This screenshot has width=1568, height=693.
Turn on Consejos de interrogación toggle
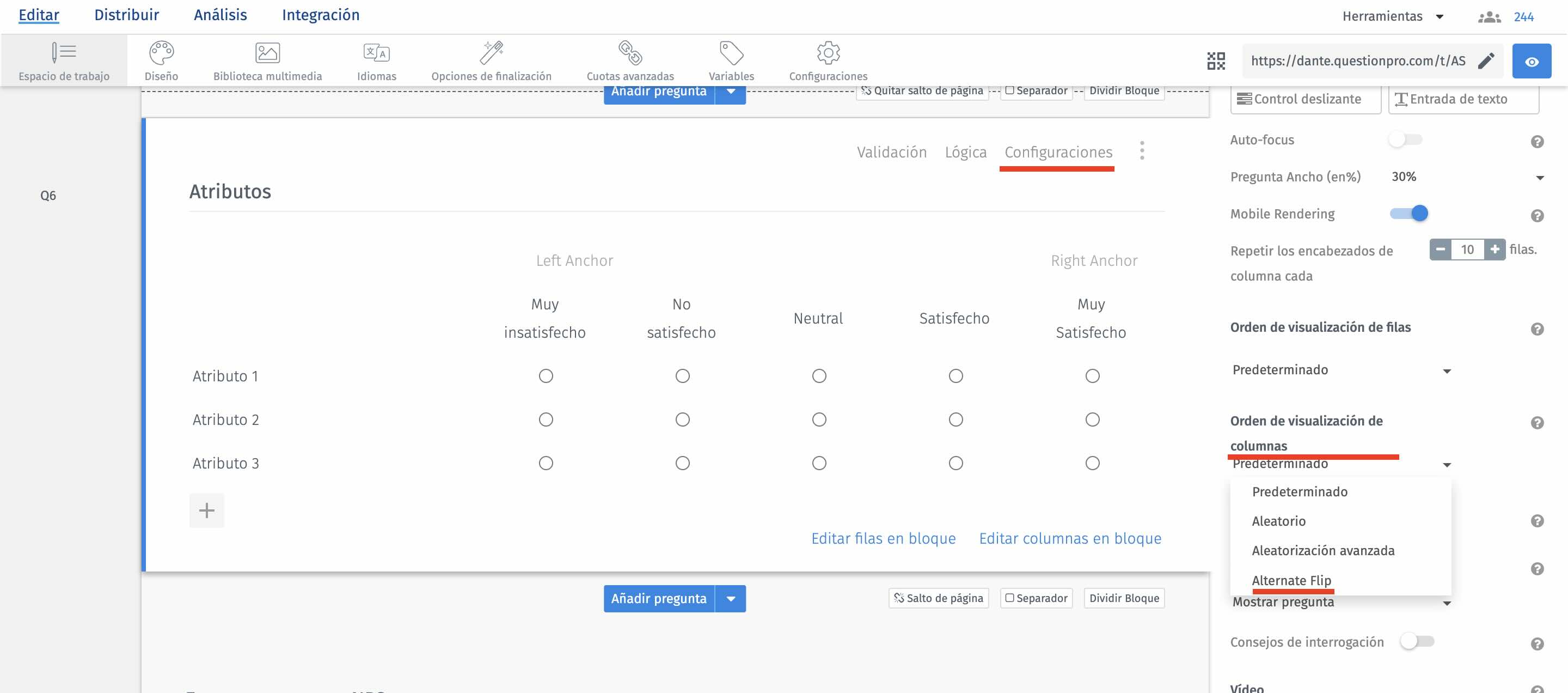[x=1417, y=641]
